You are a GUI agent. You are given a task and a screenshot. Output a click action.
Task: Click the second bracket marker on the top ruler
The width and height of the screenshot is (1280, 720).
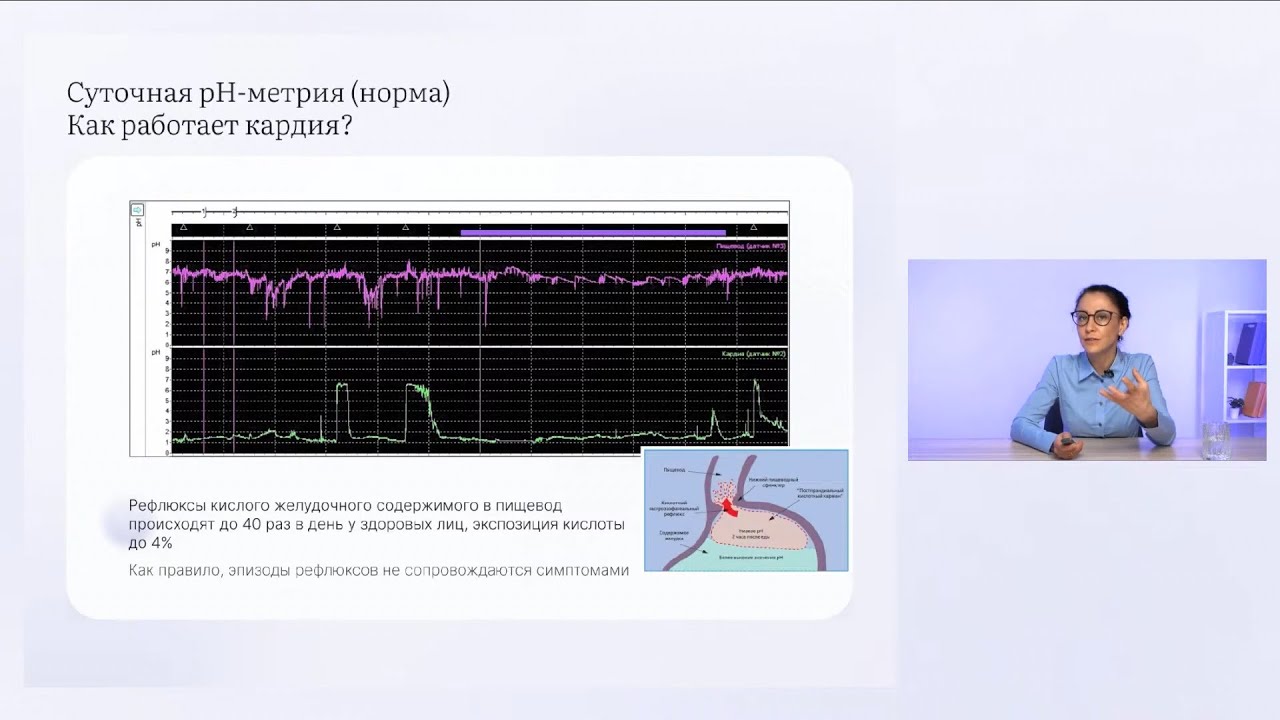point(235,212)
